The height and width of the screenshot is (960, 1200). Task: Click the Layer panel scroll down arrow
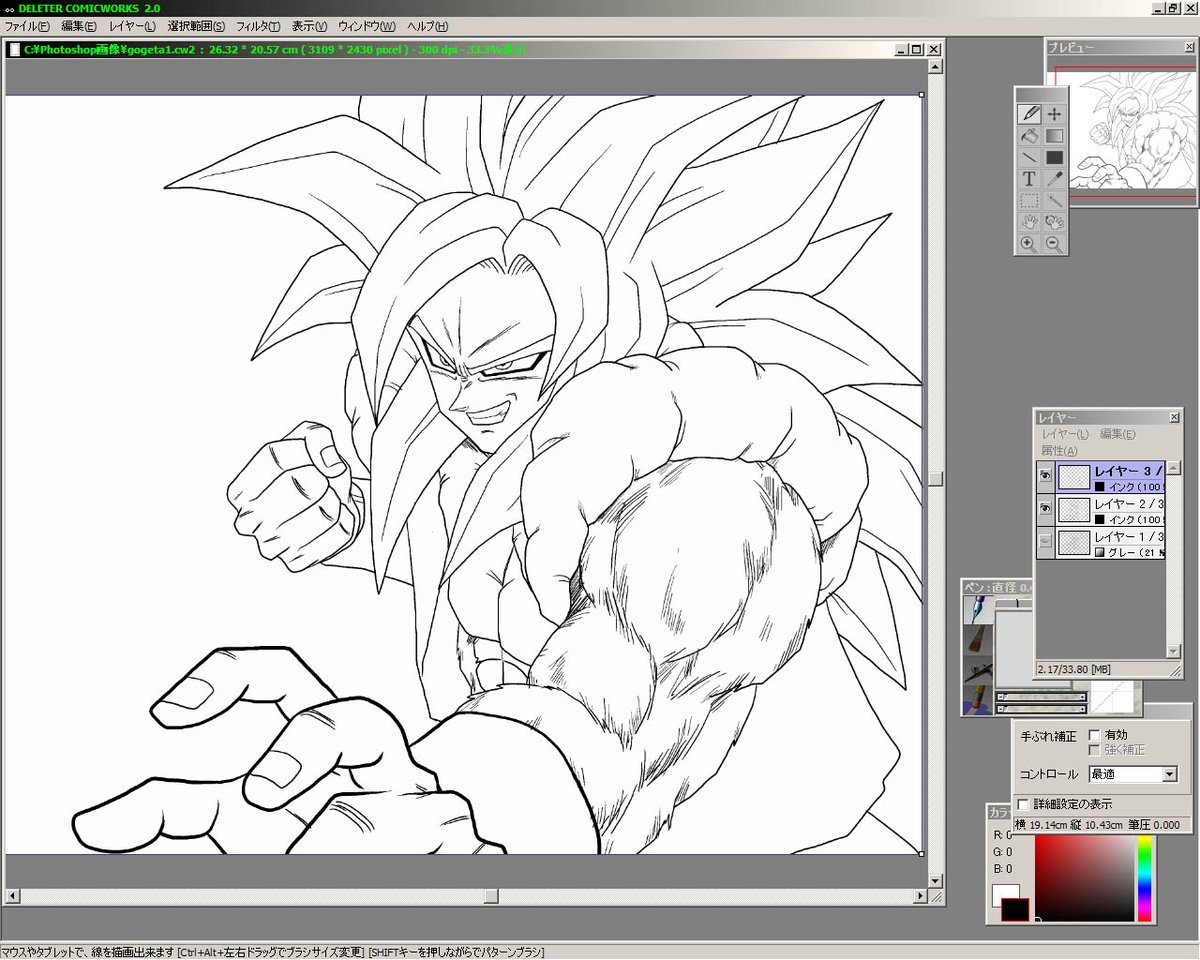click(x=1173, y=651)
